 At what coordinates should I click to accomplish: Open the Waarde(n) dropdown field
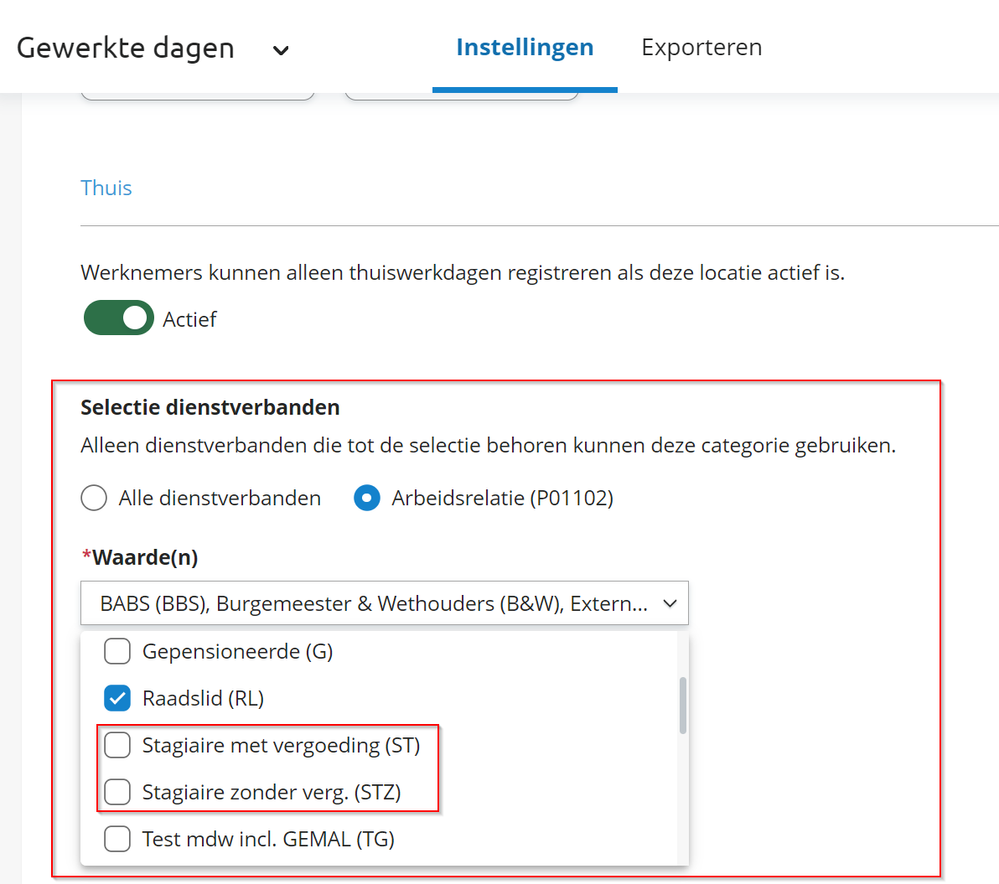(375, 604)
